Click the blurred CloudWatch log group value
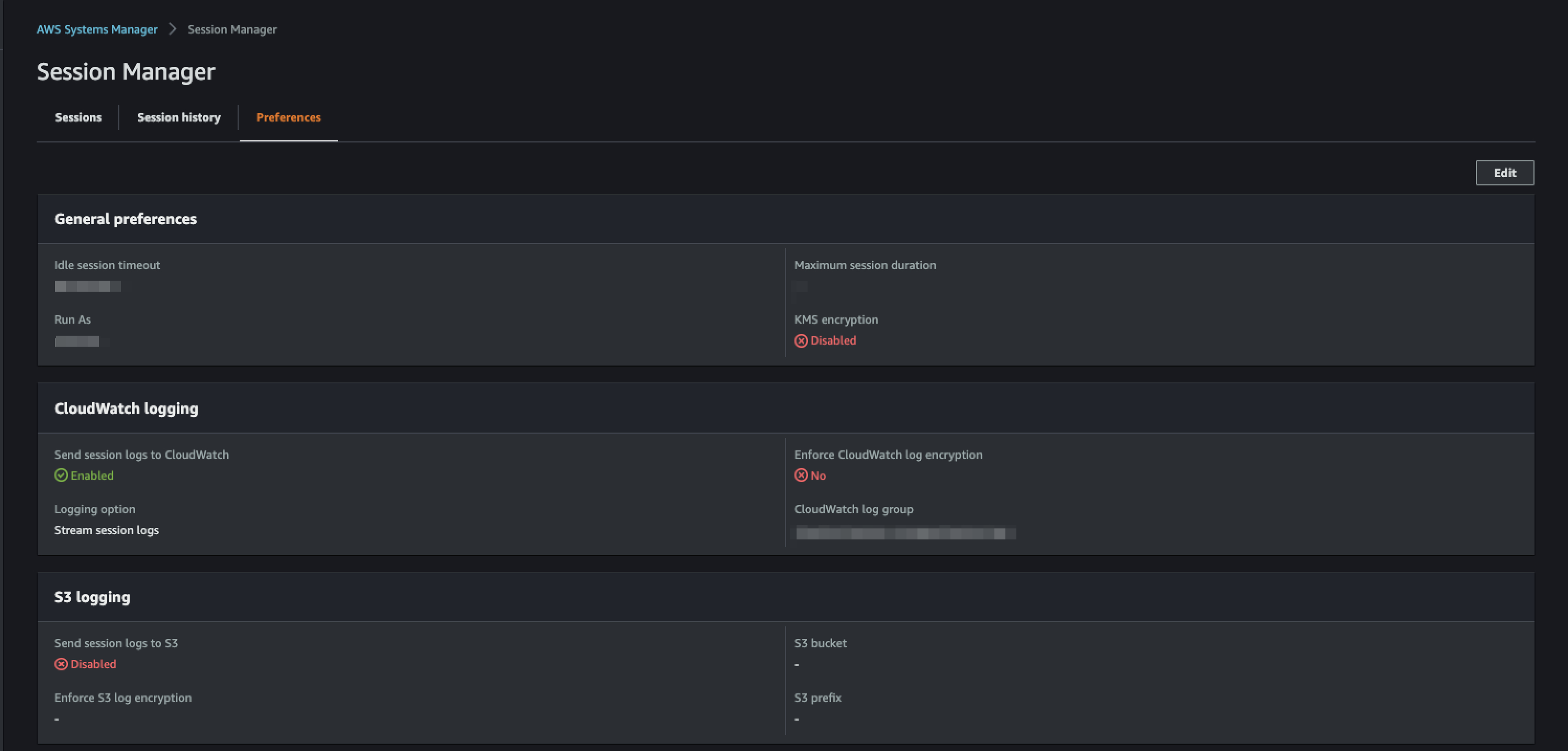Image resolution: width=1568 pixels, height=751 pixels. tap(905, 534)
